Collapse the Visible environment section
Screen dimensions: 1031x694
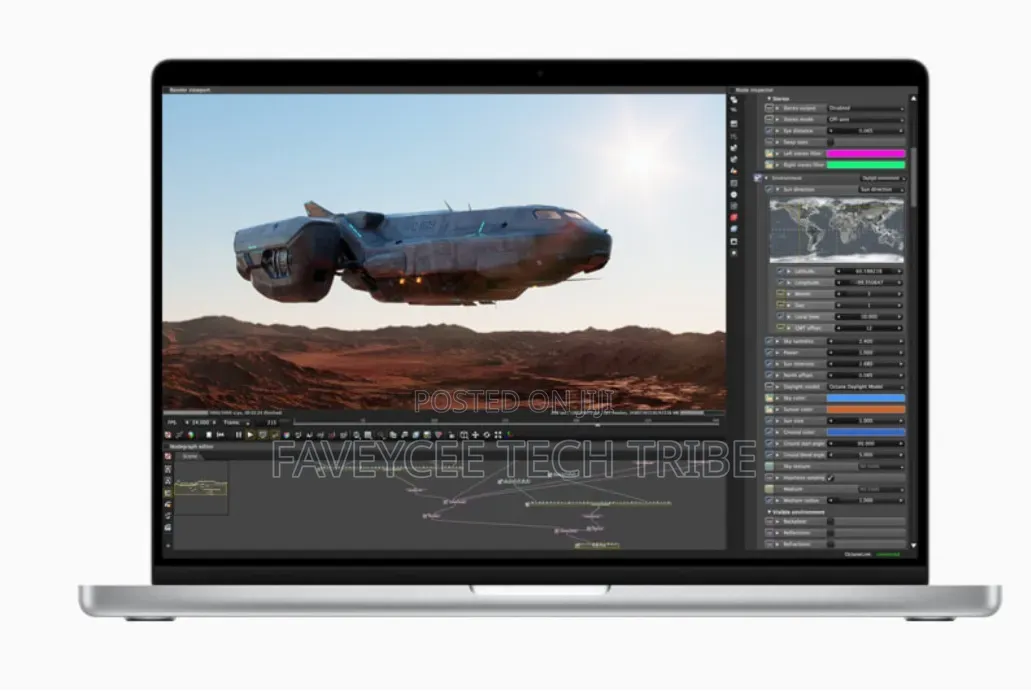[x=769, y=512]
